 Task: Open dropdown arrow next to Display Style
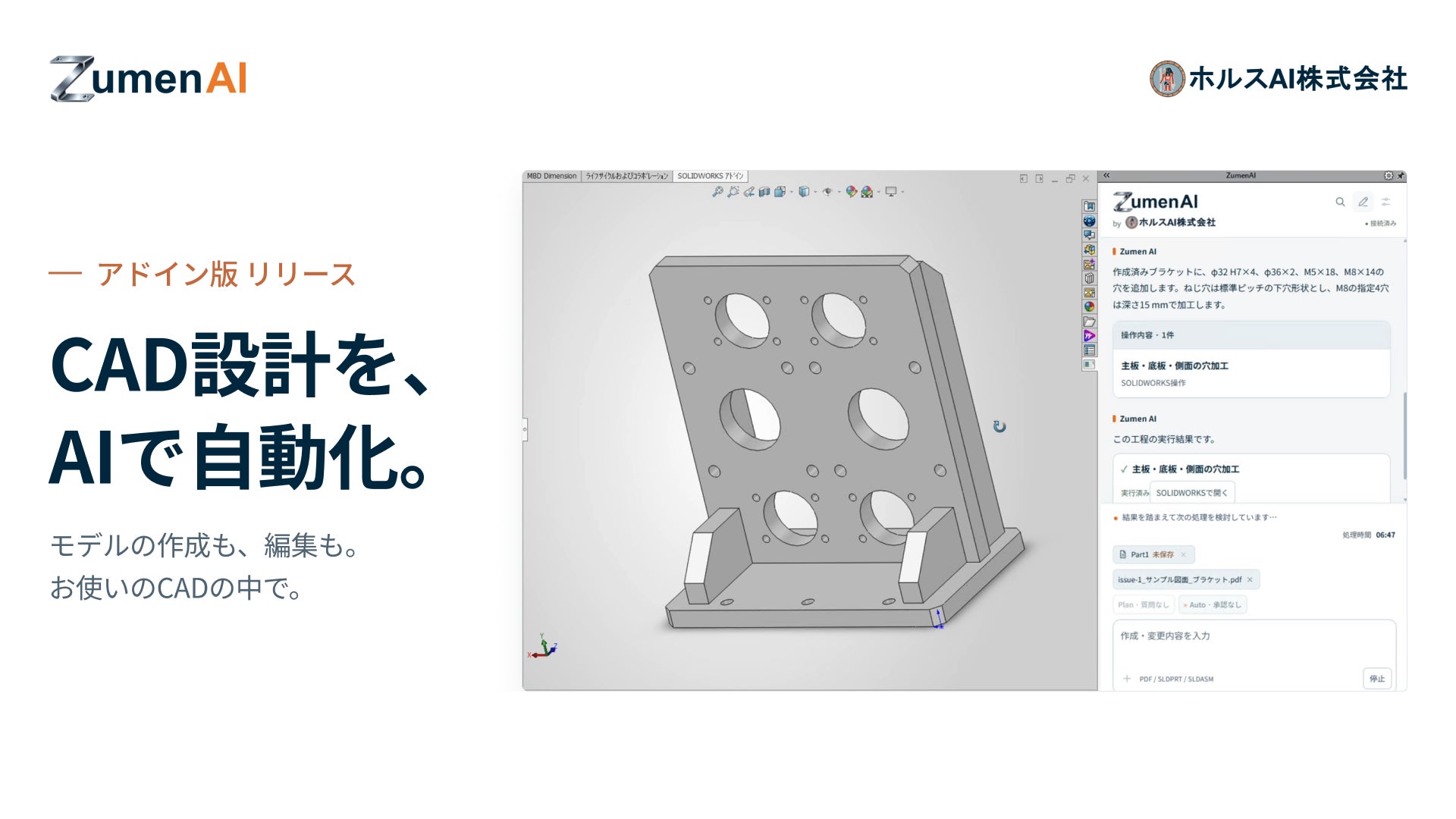click(x=815, y=192)
